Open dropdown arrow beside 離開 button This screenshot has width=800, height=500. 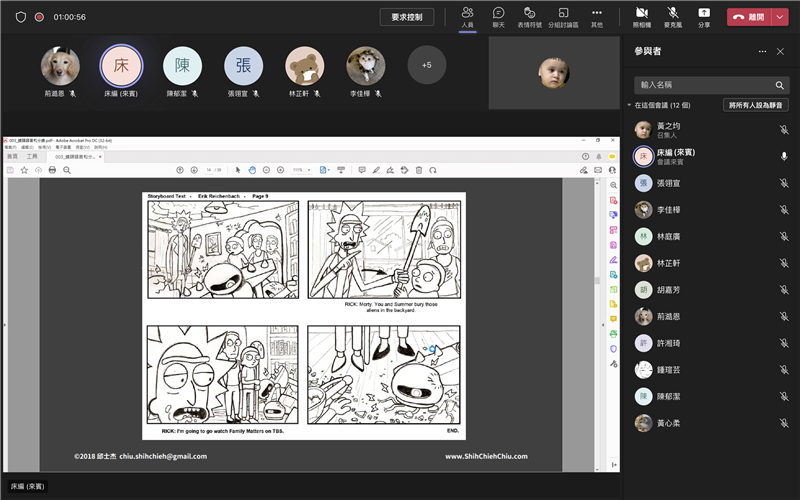[x=780, y=17]
